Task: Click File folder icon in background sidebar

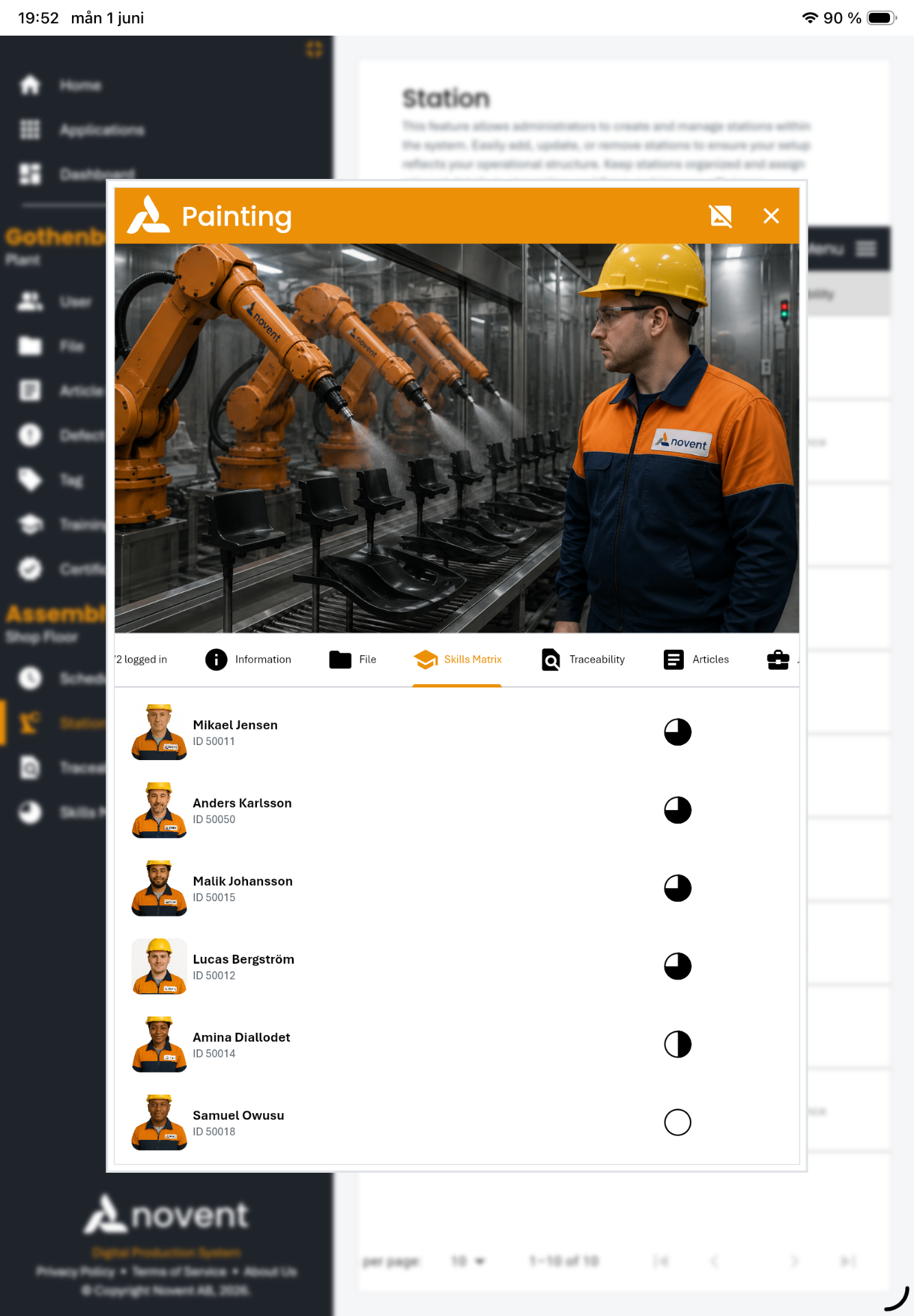Action: coord(30,346)
